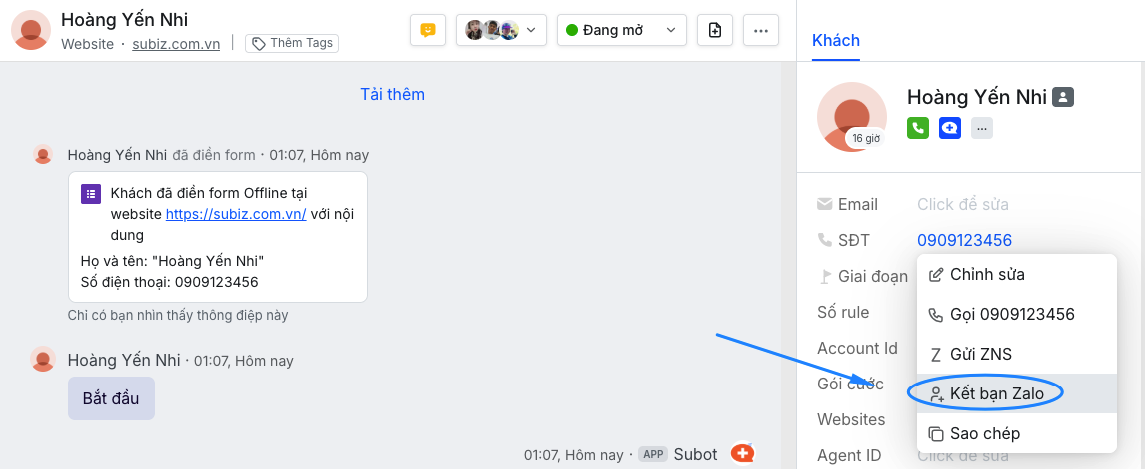Select "Chỉnh sửa" in the context menu
The image size is (1145, 469).
click(x=986, y=274)
